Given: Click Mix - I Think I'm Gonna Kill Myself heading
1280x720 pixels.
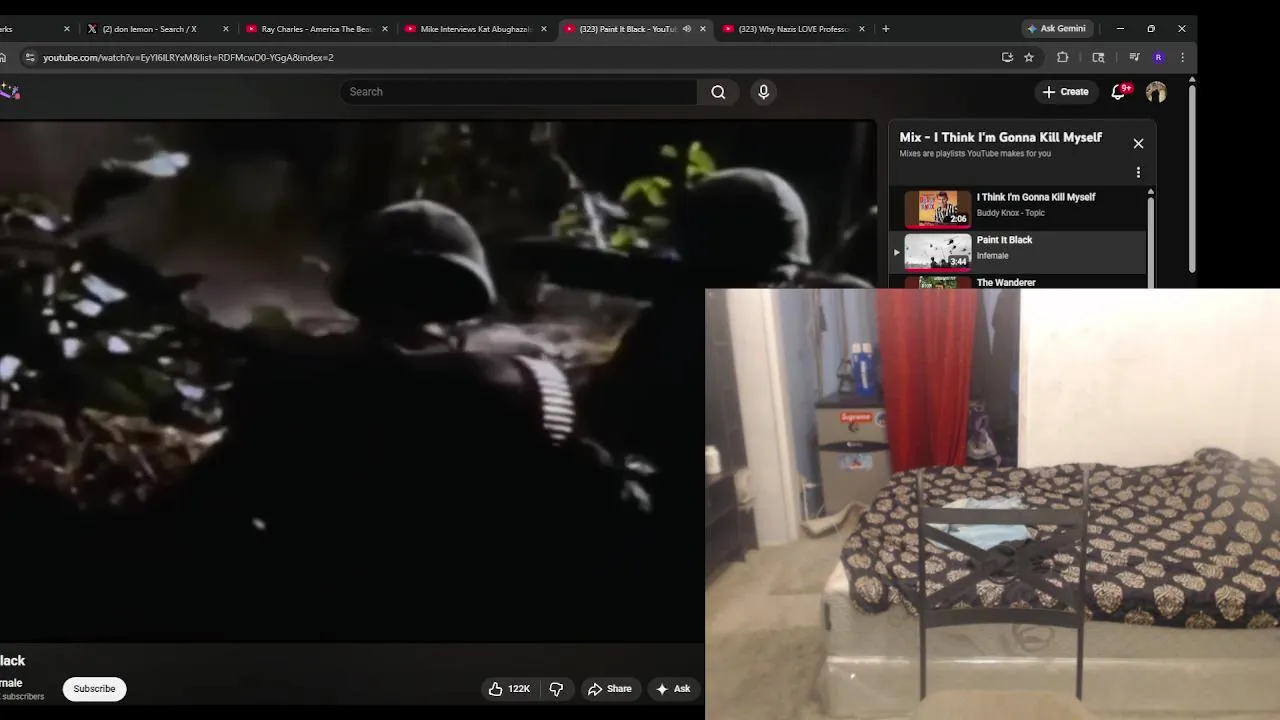Looking at the screenshot, I should pos(1000,137).
